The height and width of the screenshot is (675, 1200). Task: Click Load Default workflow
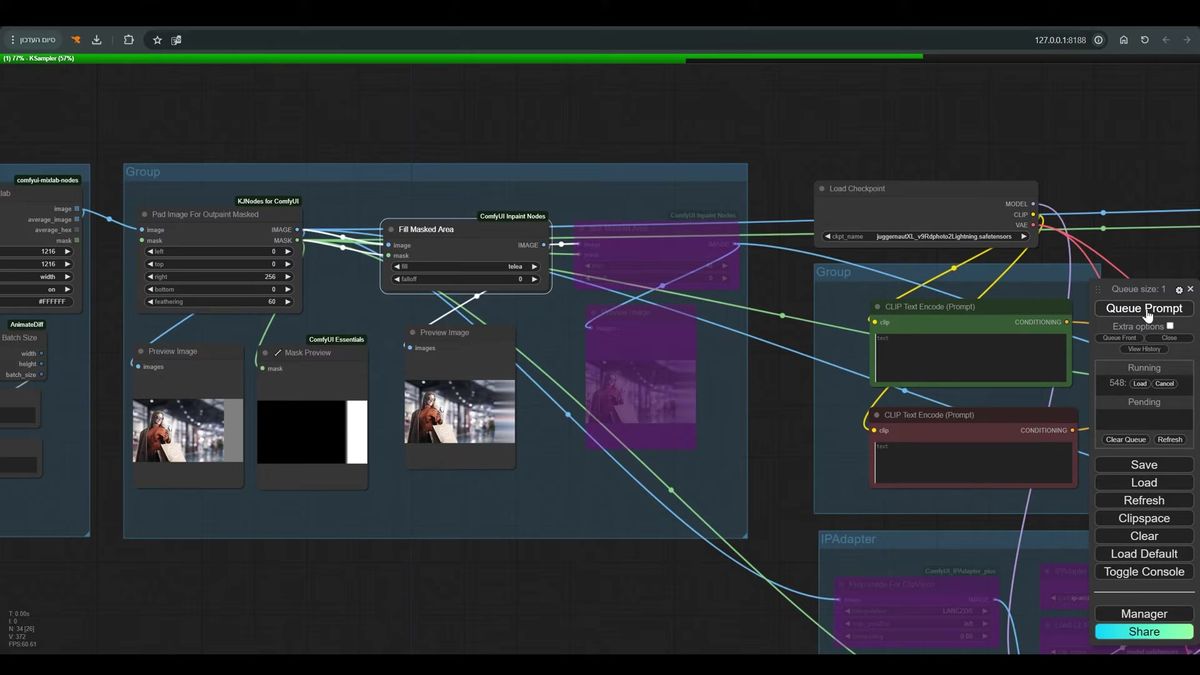(1144, 554)
